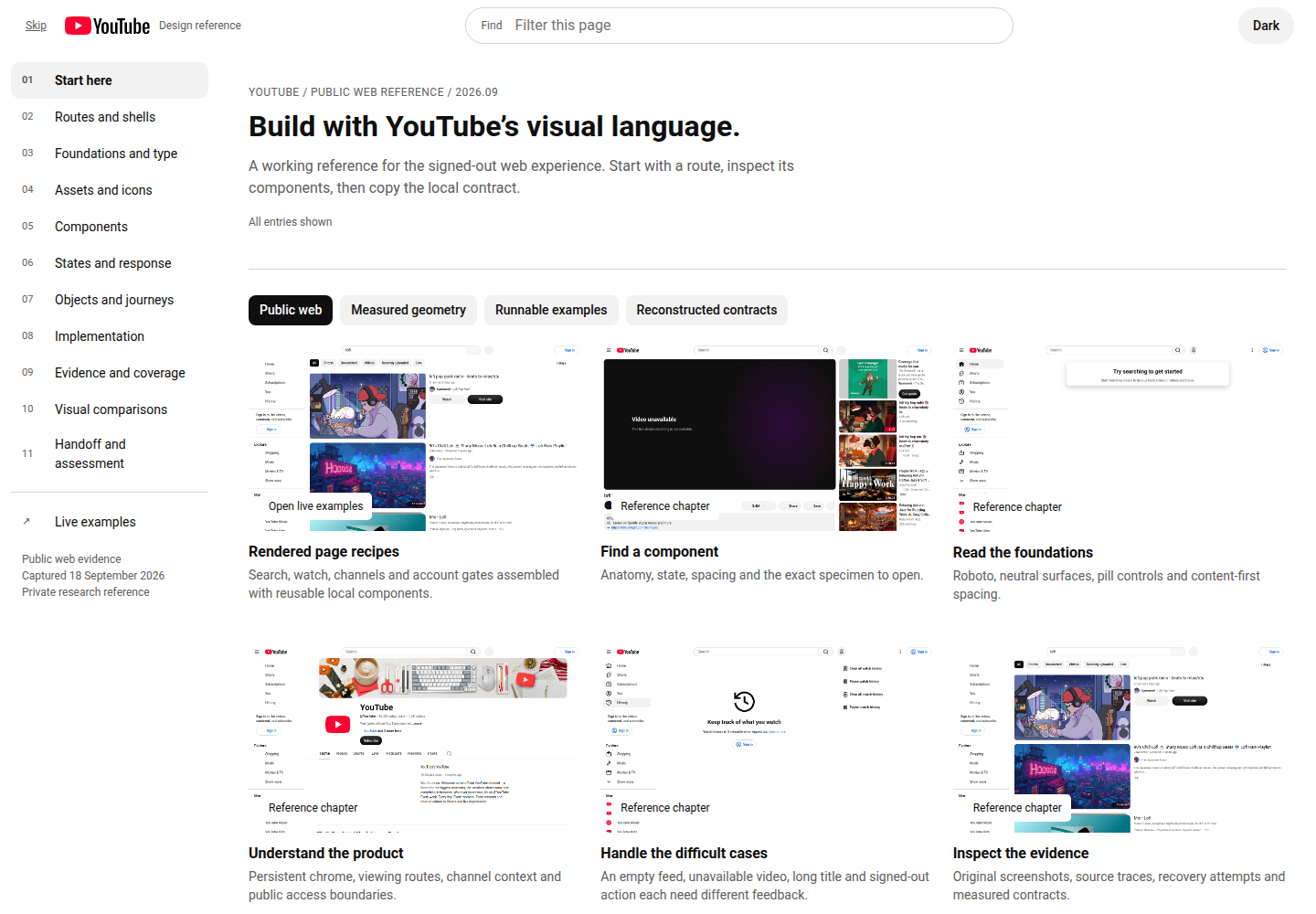Click the Find a component heading
The width and height of the screenshot is (1316, 914).
click(x=660, y=552)
